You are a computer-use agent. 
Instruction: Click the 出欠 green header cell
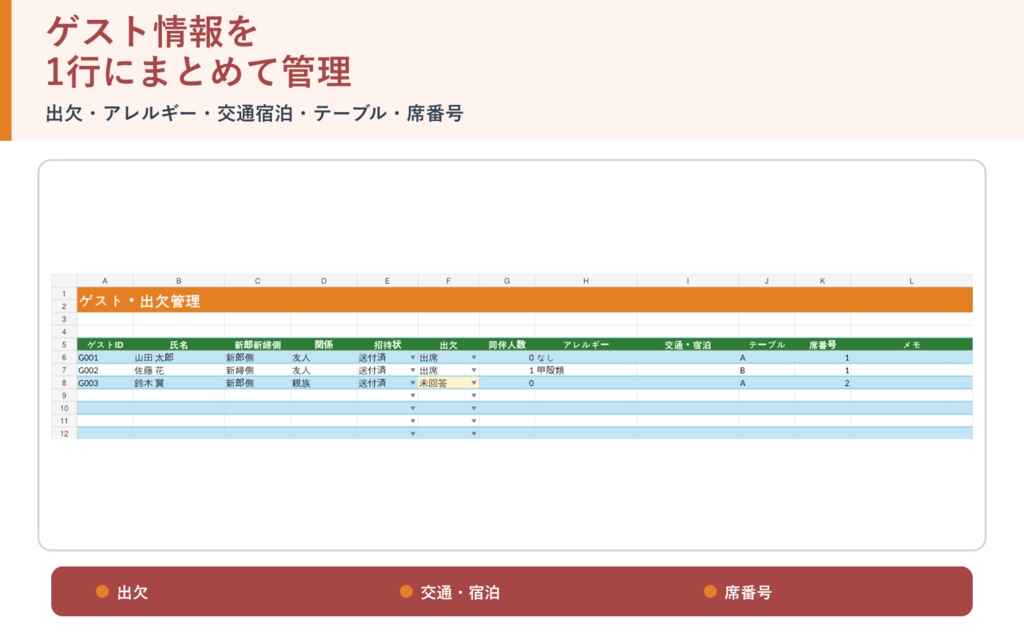point(448,345)
